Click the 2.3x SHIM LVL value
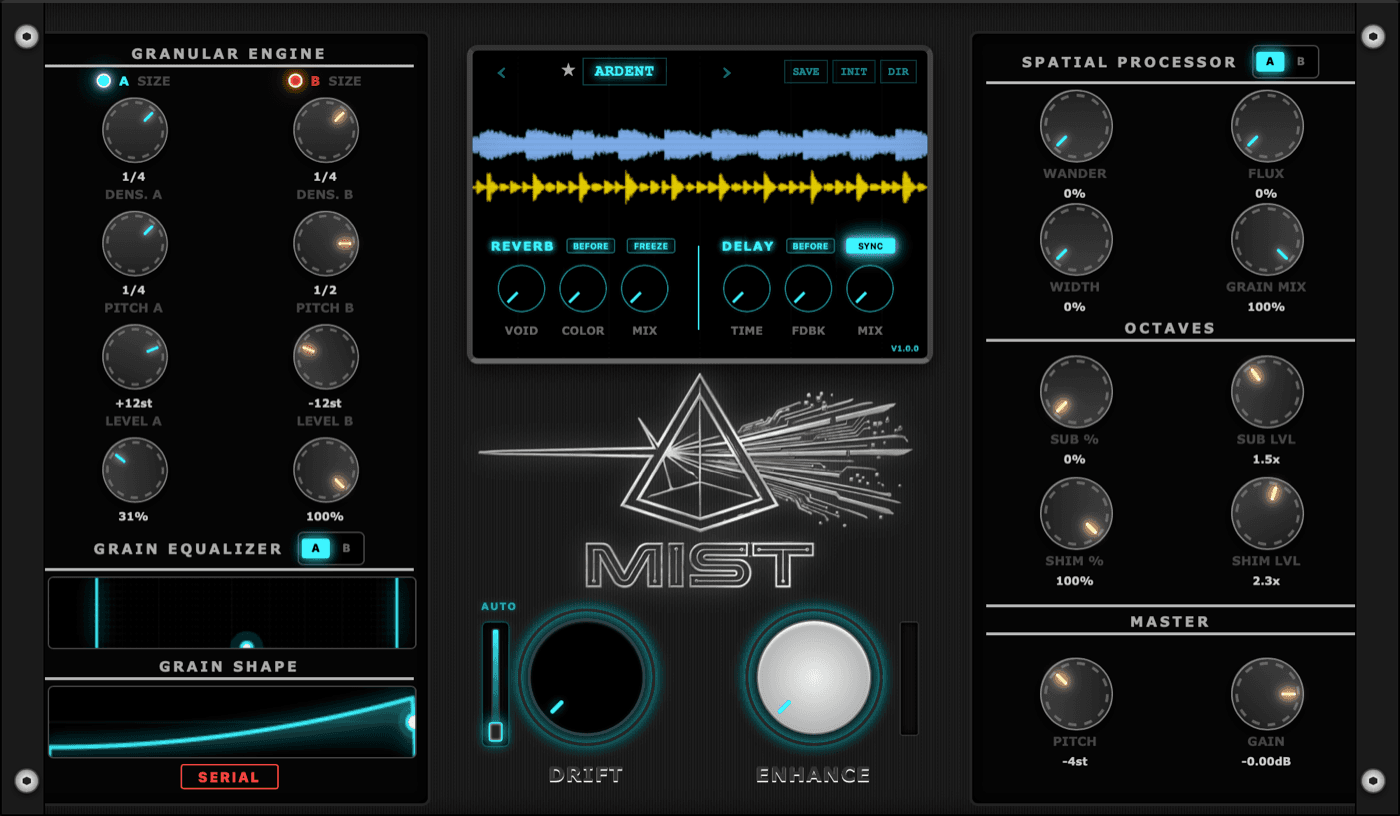This screenshot has width=1400, height=816. [1266, 581]
